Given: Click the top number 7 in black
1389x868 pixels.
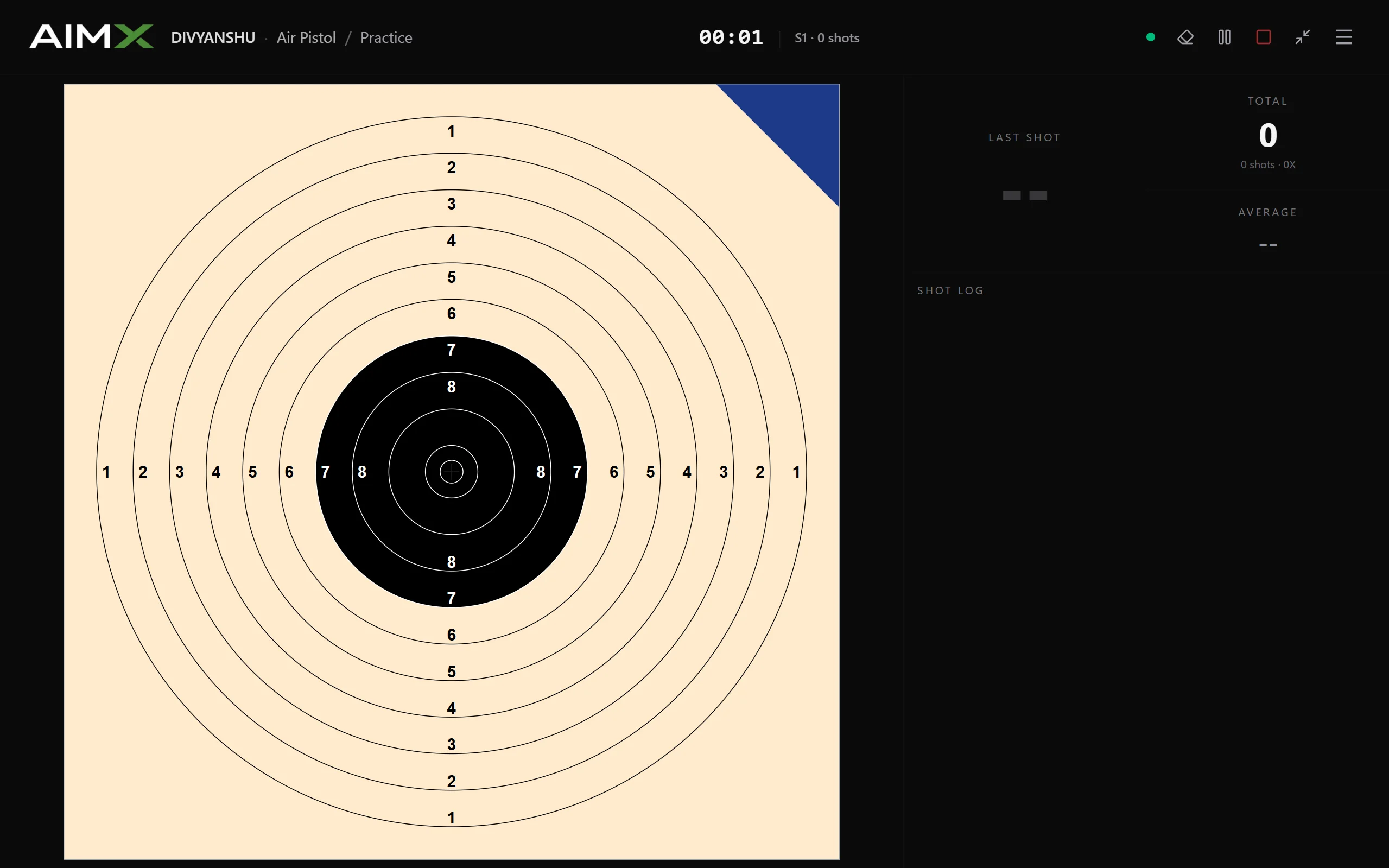Looking at the screenshot, I should tap(452, 350).
